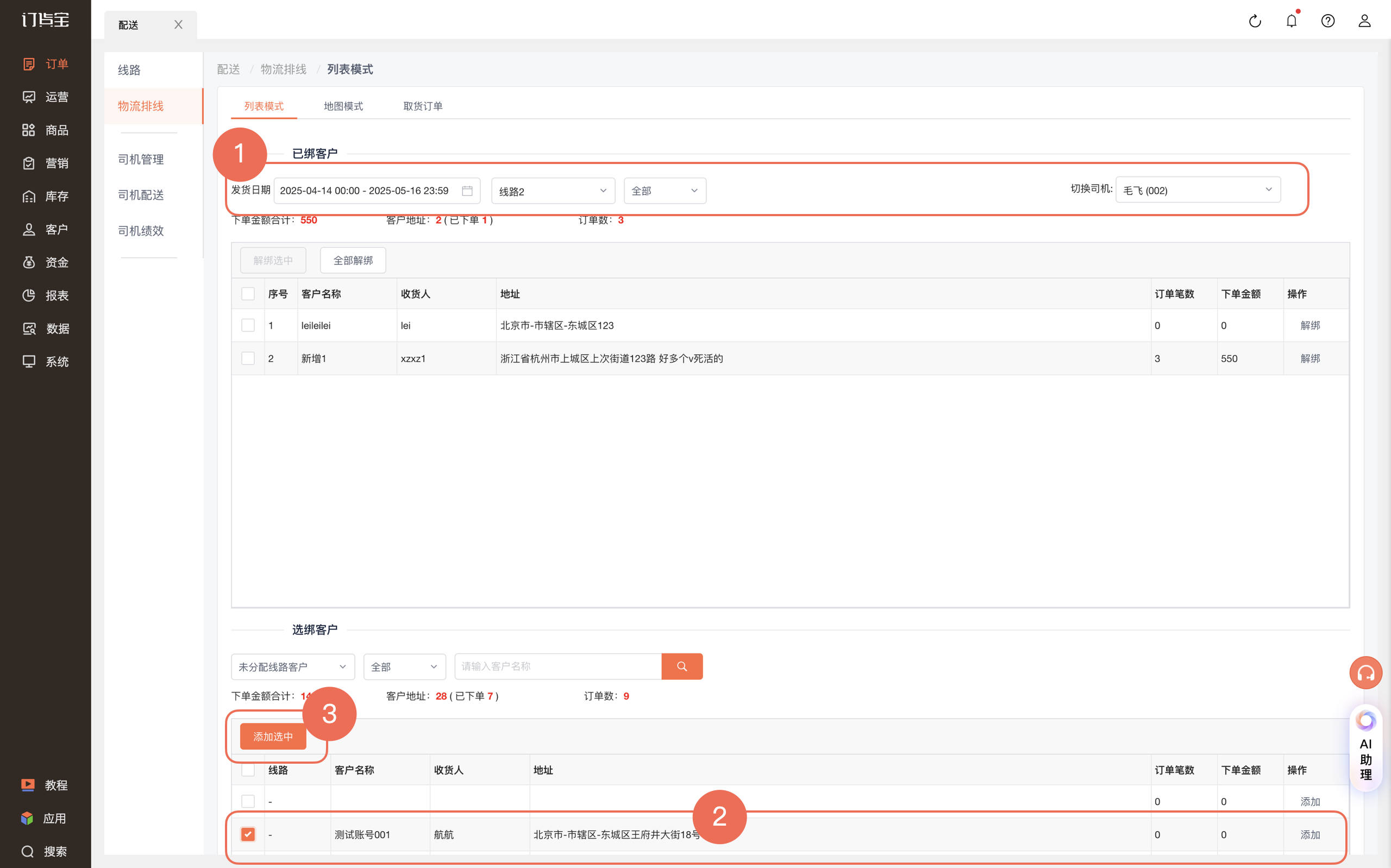Click the 请输入客户名称 search field
The height and width of the screenshot is (868, 1391).
tap(558, 666)
